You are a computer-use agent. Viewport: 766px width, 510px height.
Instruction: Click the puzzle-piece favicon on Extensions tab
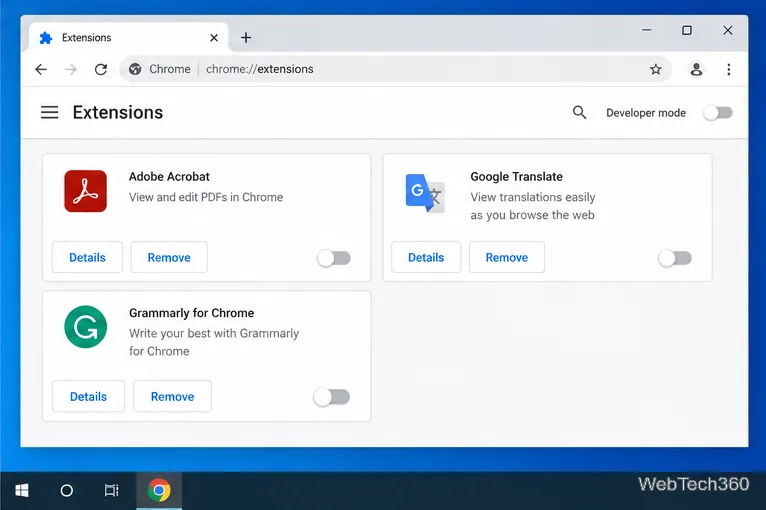(45, 38)
